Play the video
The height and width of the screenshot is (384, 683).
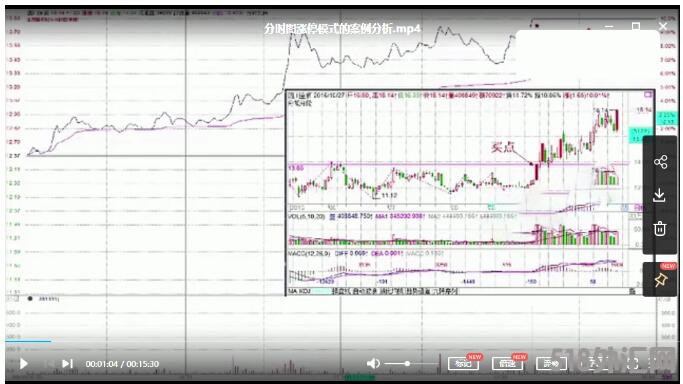[24, 364]
